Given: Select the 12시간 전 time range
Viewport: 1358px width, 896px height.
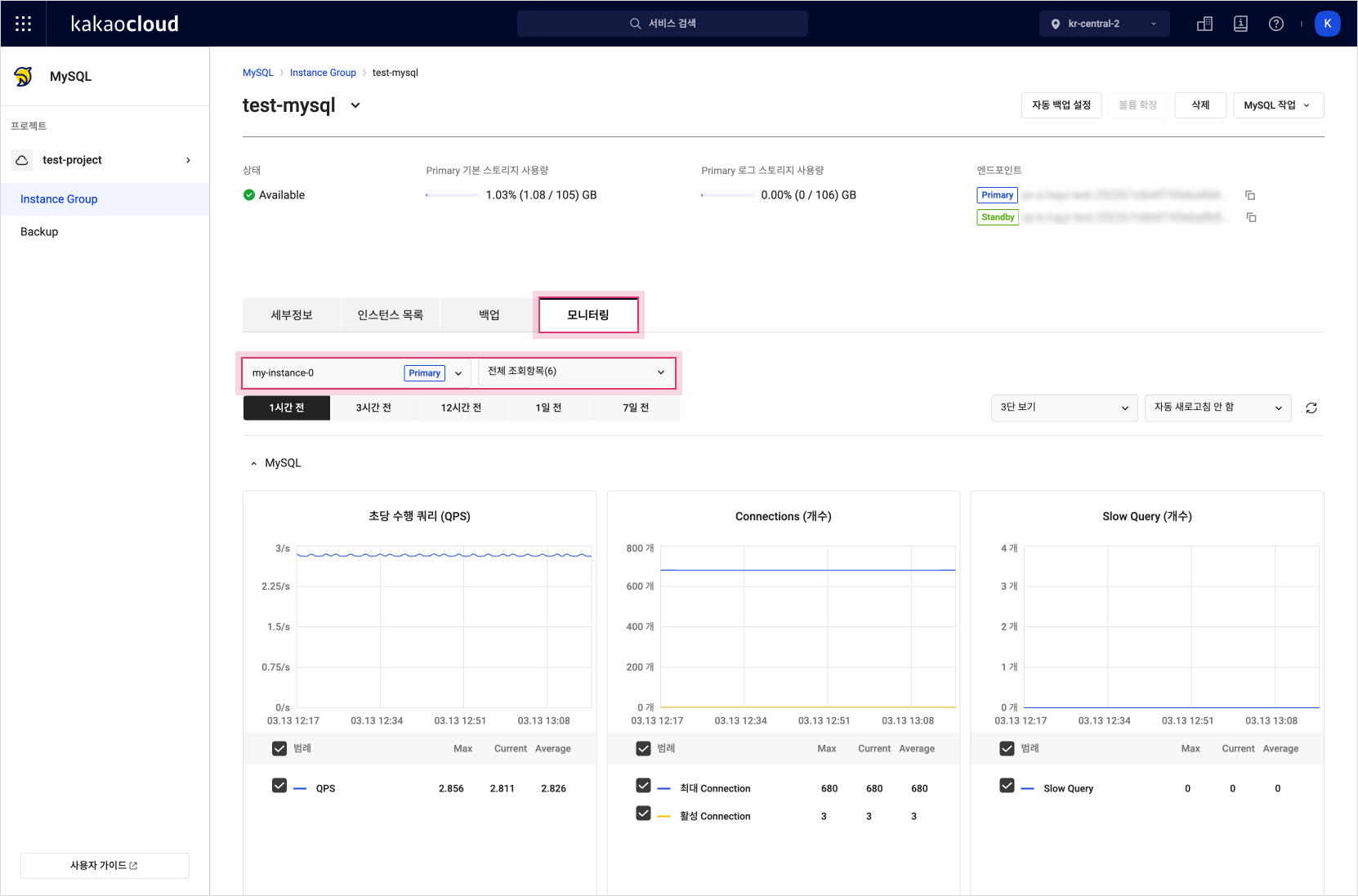Looking at the screenshot, I should [x=461, y=408].
